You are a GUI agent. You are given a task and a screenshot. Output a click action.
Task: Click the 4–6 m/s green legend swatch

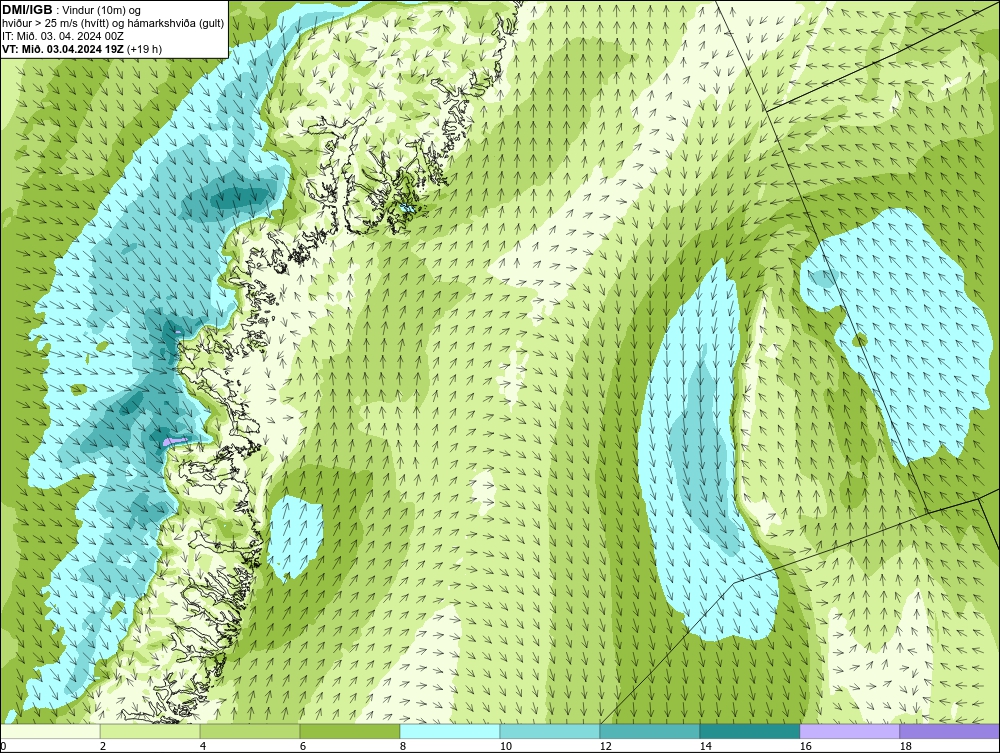click(250, 731)
